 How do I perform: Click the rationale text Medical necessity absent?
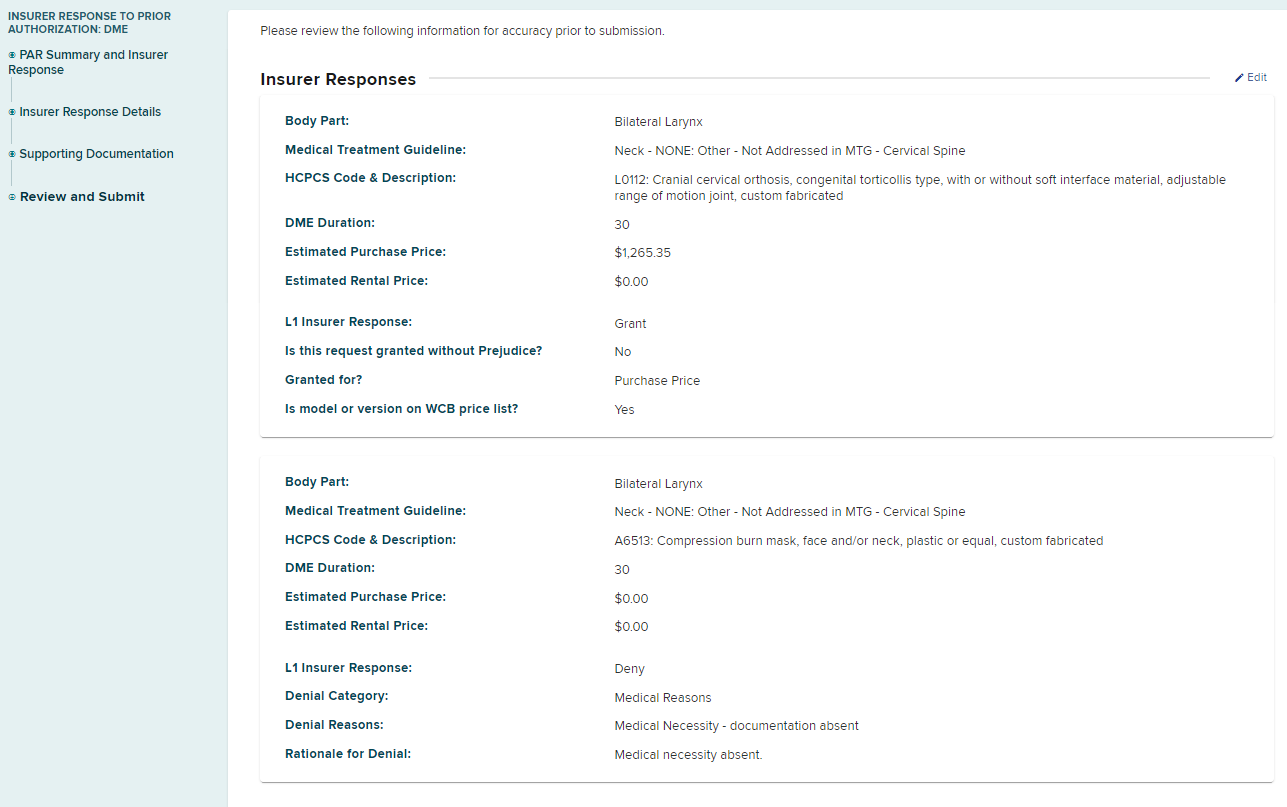pyautogui.click(x=688, y=755)
